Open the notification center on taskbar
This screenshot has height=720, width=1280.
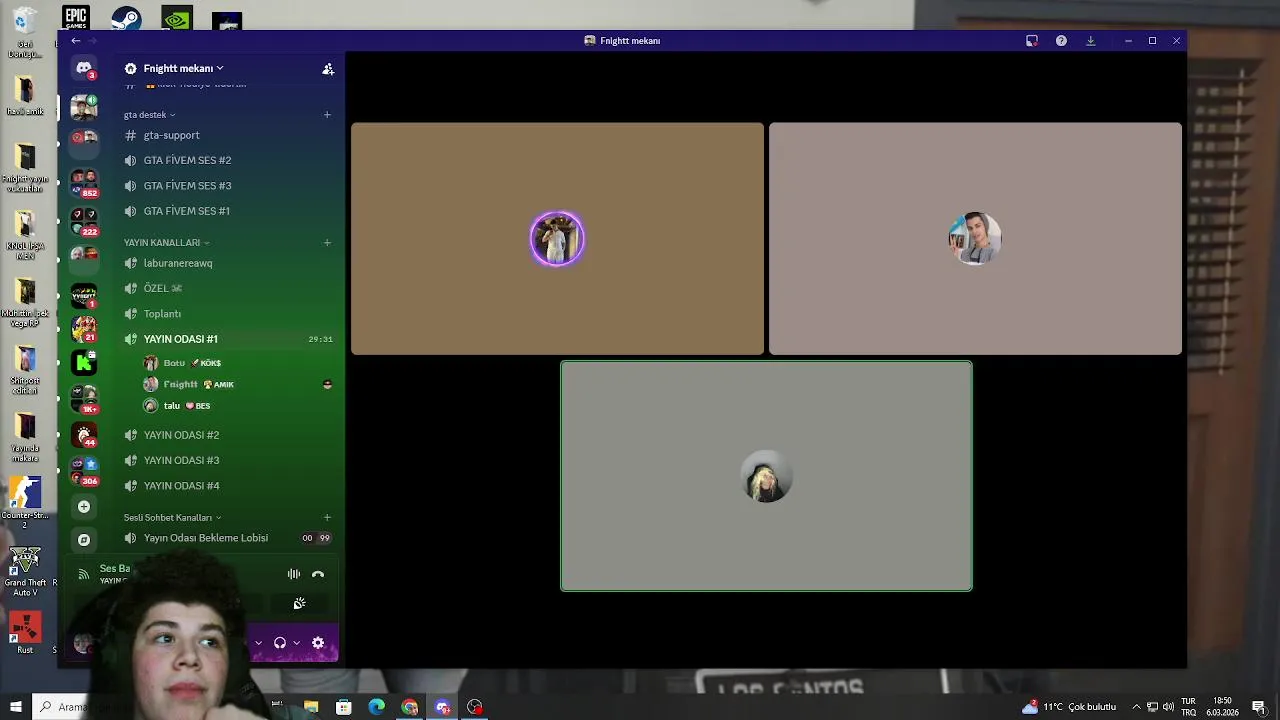coord(1259,707)
